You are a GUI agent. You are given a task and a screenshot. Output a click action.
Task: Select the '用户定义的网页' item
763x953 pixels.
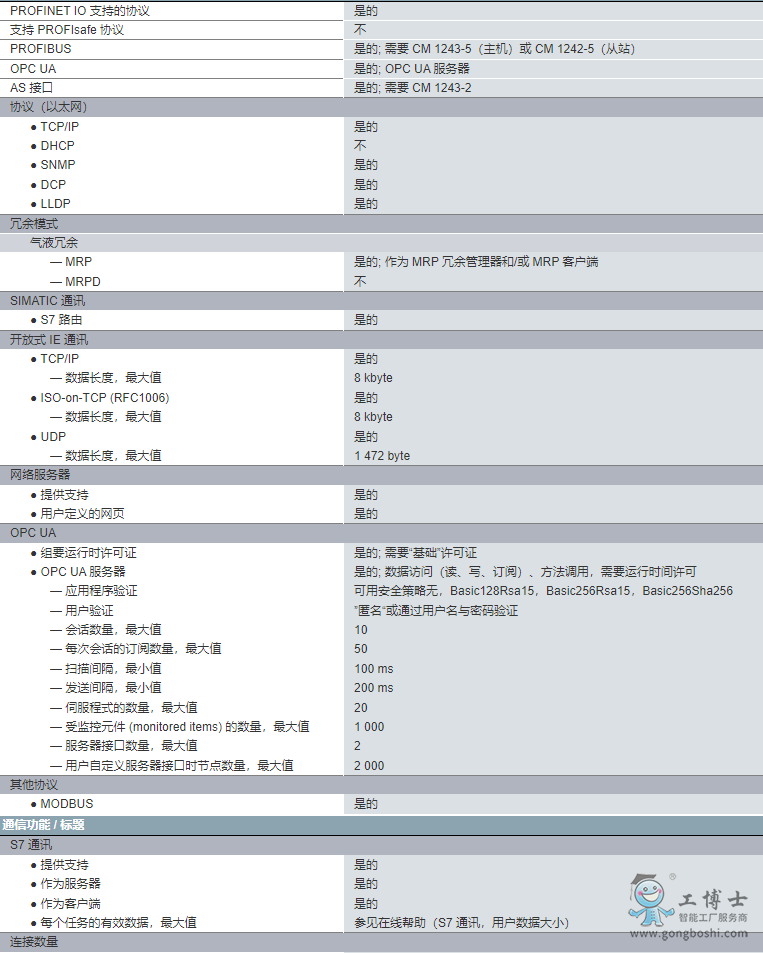[77, 514]
